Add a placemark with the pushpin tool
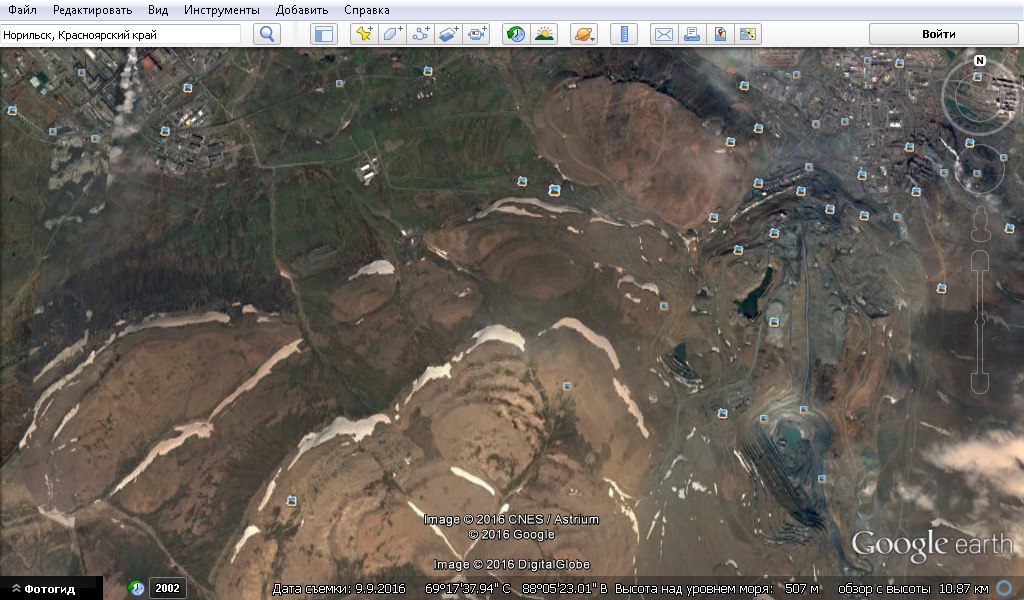This screenshot has width=1024, height=600. point(364,34)
